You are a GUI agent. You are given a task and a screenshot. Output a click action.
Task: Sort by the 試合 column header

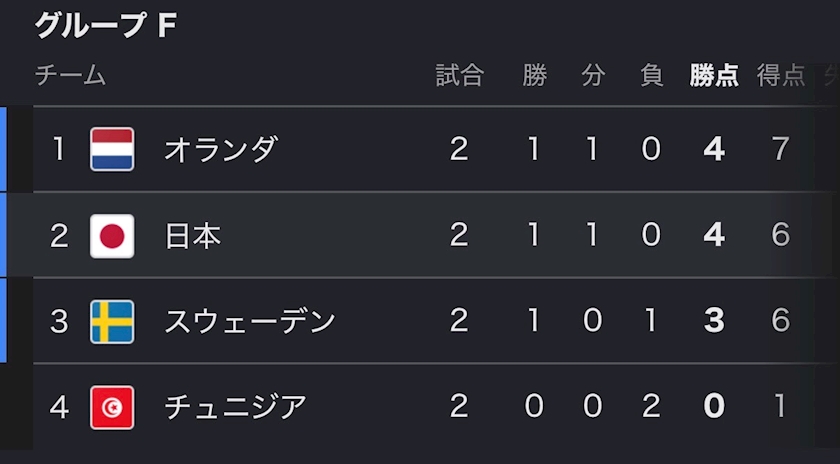(x=460, y=76)
